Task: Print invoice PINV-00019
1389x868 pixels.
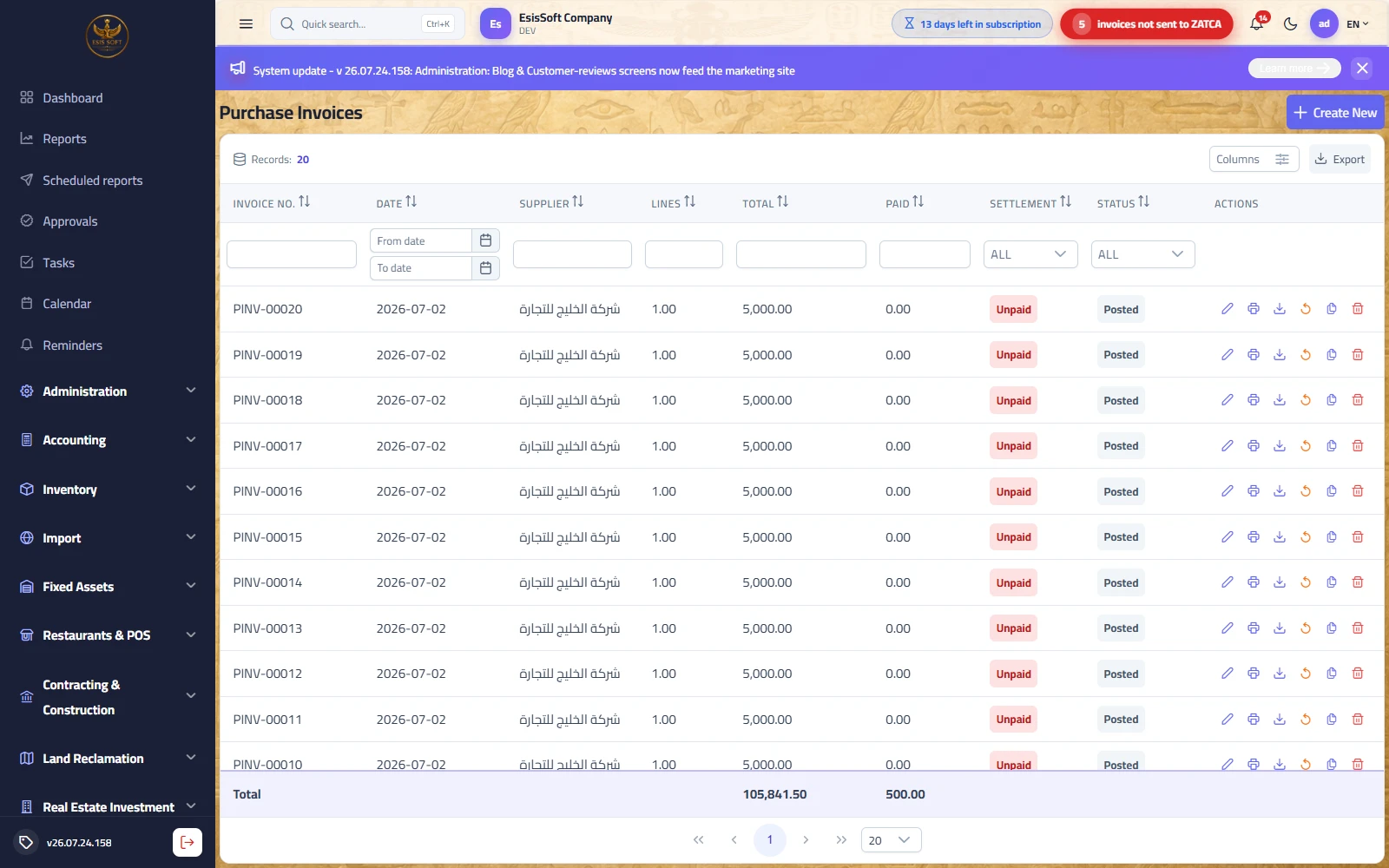Action: click(1254, 355)
